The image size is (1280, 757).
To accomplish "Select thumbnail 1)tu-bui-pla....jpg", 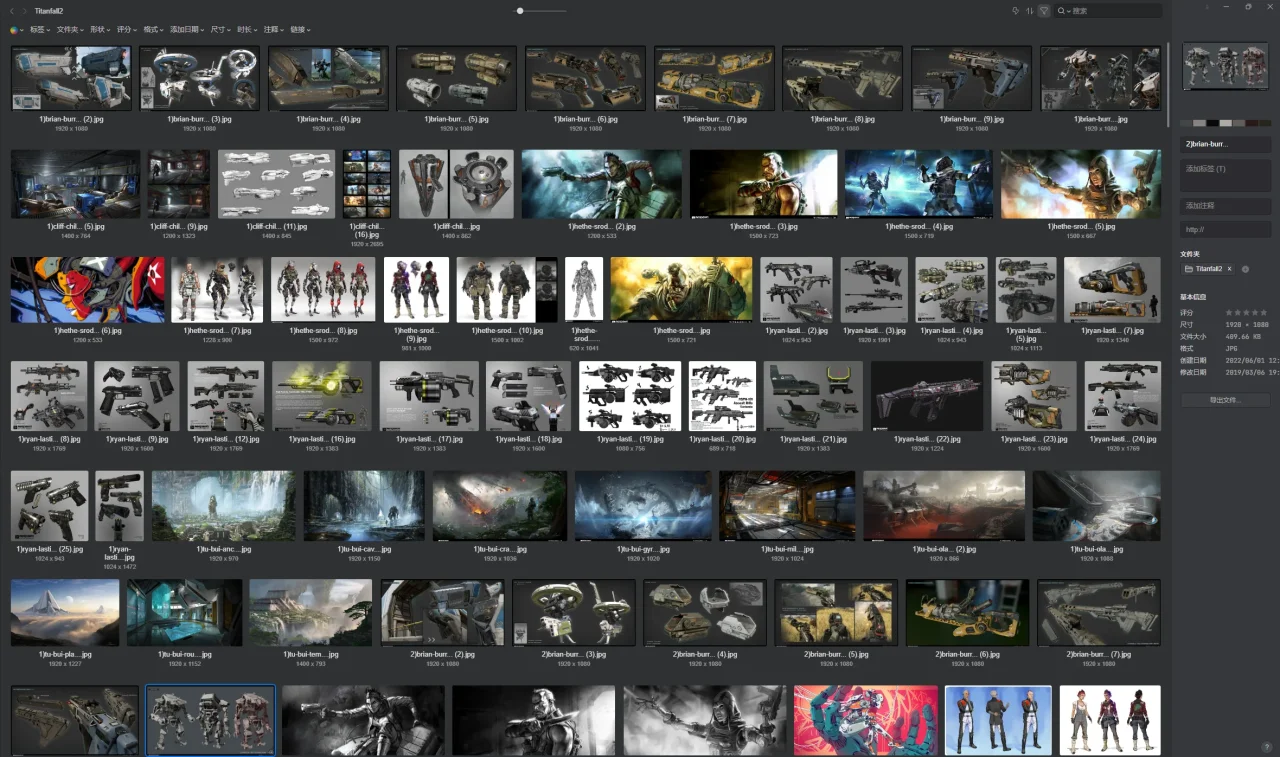I will coord(65,613).
